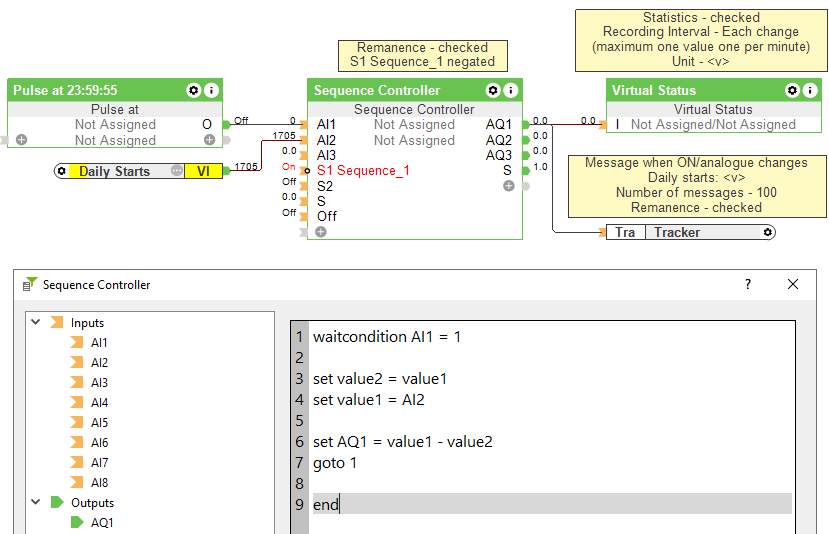
Task: Collapse the Inputs tree node
Action: (x=36, y=323)
